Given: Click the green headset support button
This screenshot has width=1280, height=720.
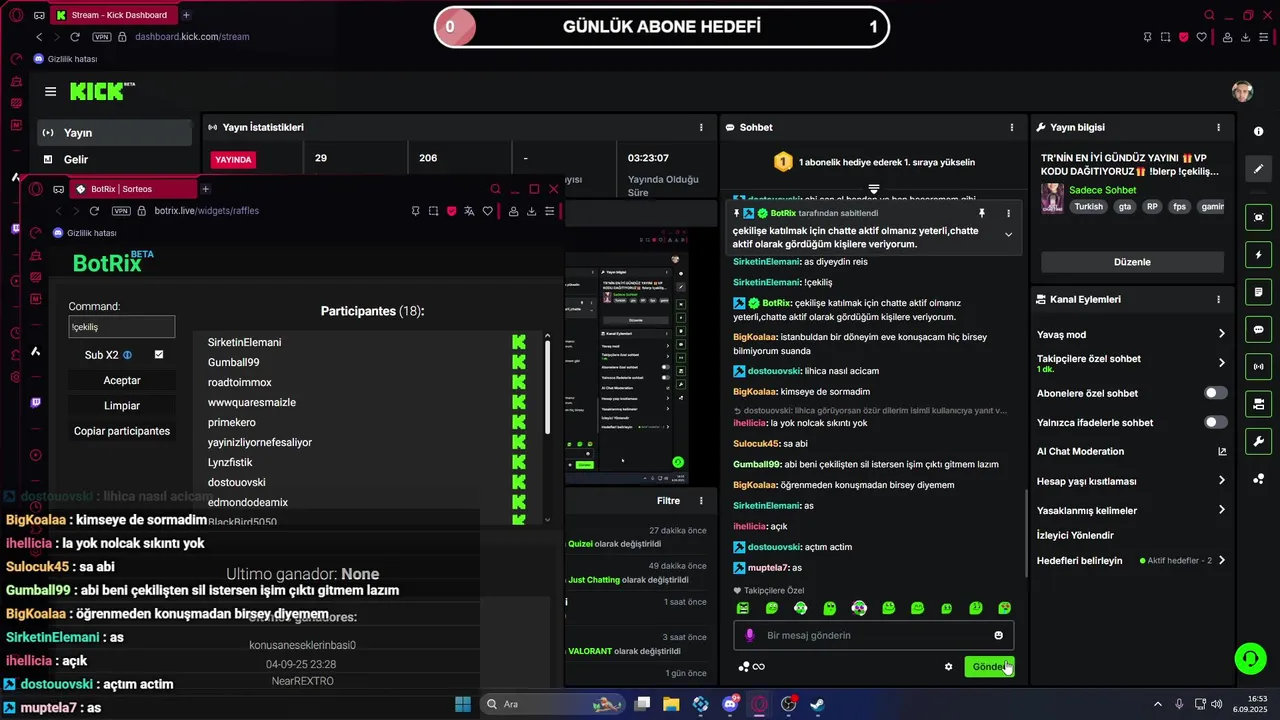Looking at the screenshot, I should click(x=1250, y=658).
